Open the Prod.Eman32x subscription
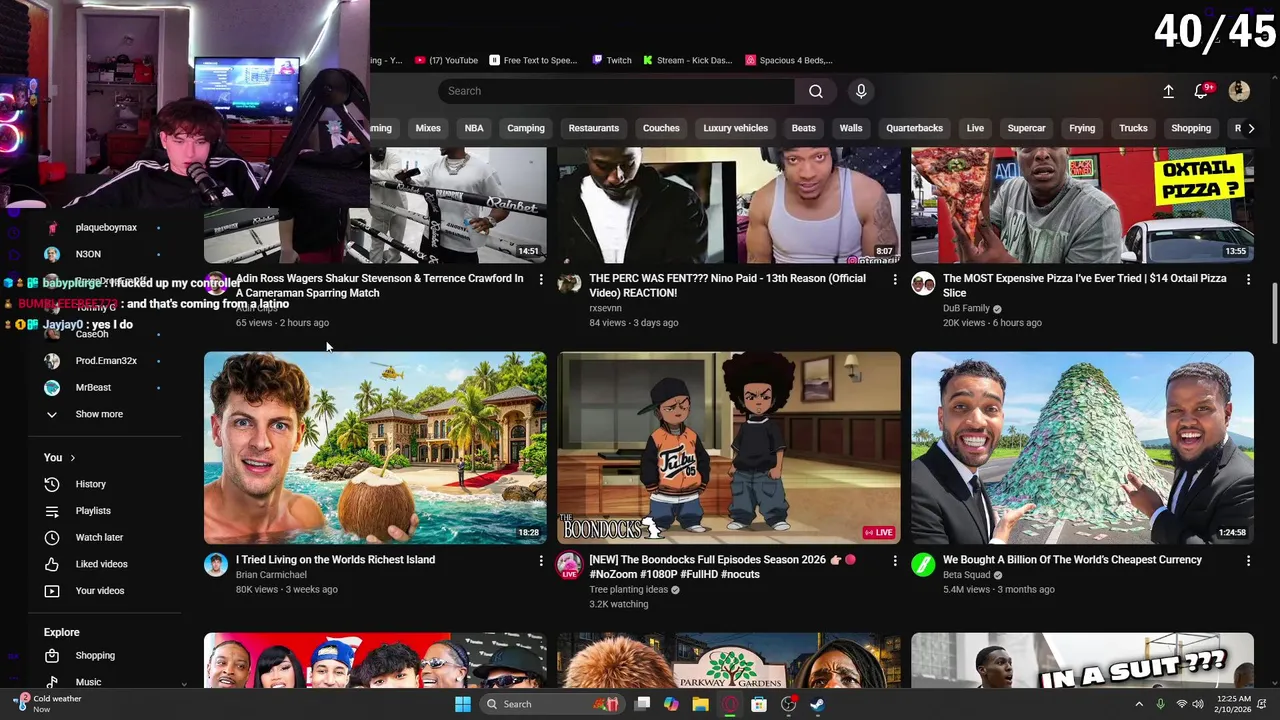This screenshot has height=720, width=1280. pos(104,361)
